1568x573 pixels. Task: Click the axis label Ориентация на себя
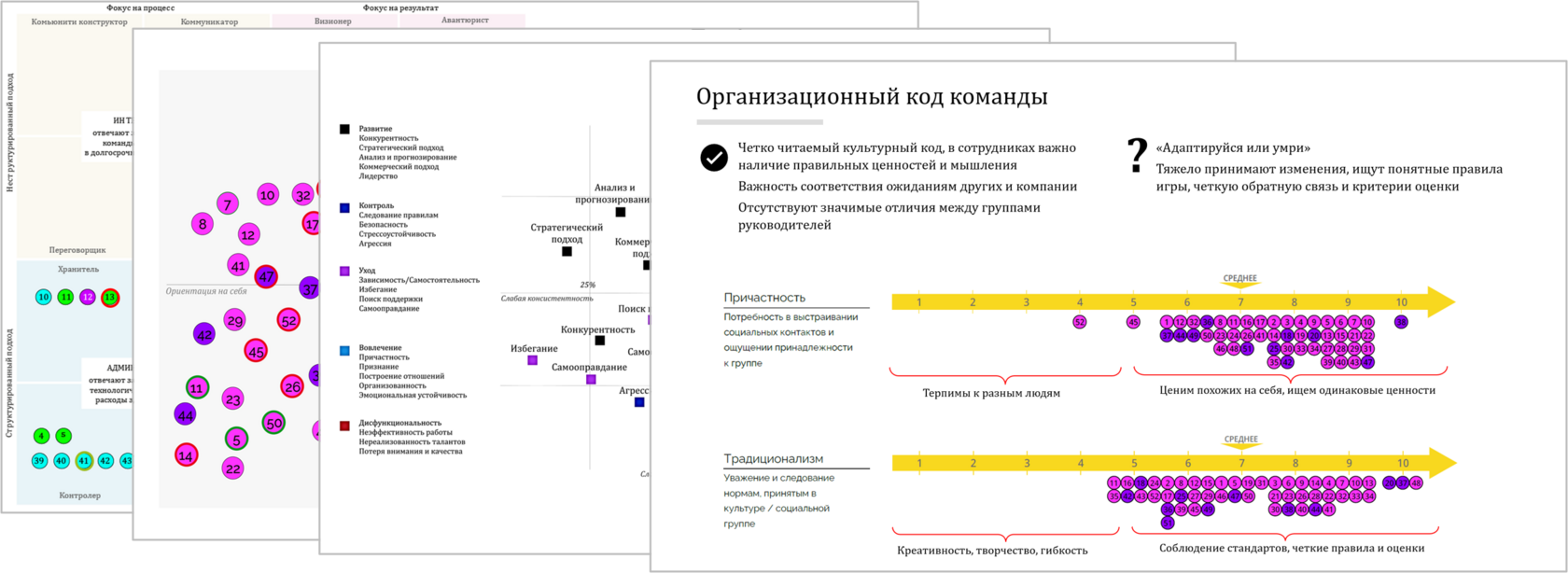coord(206,291)
